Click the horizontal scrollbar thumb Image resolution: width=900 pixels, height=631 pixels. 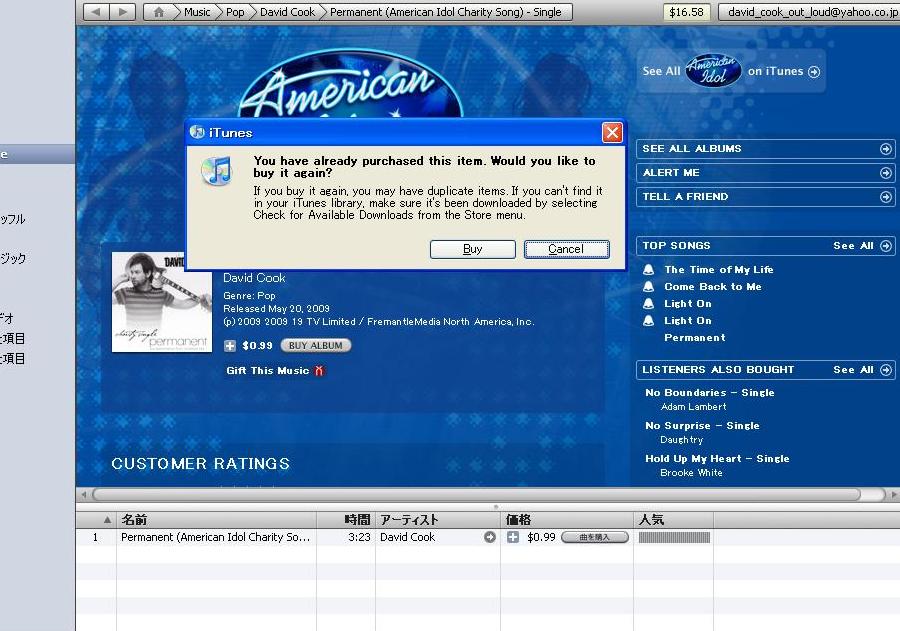click(476, 494)
